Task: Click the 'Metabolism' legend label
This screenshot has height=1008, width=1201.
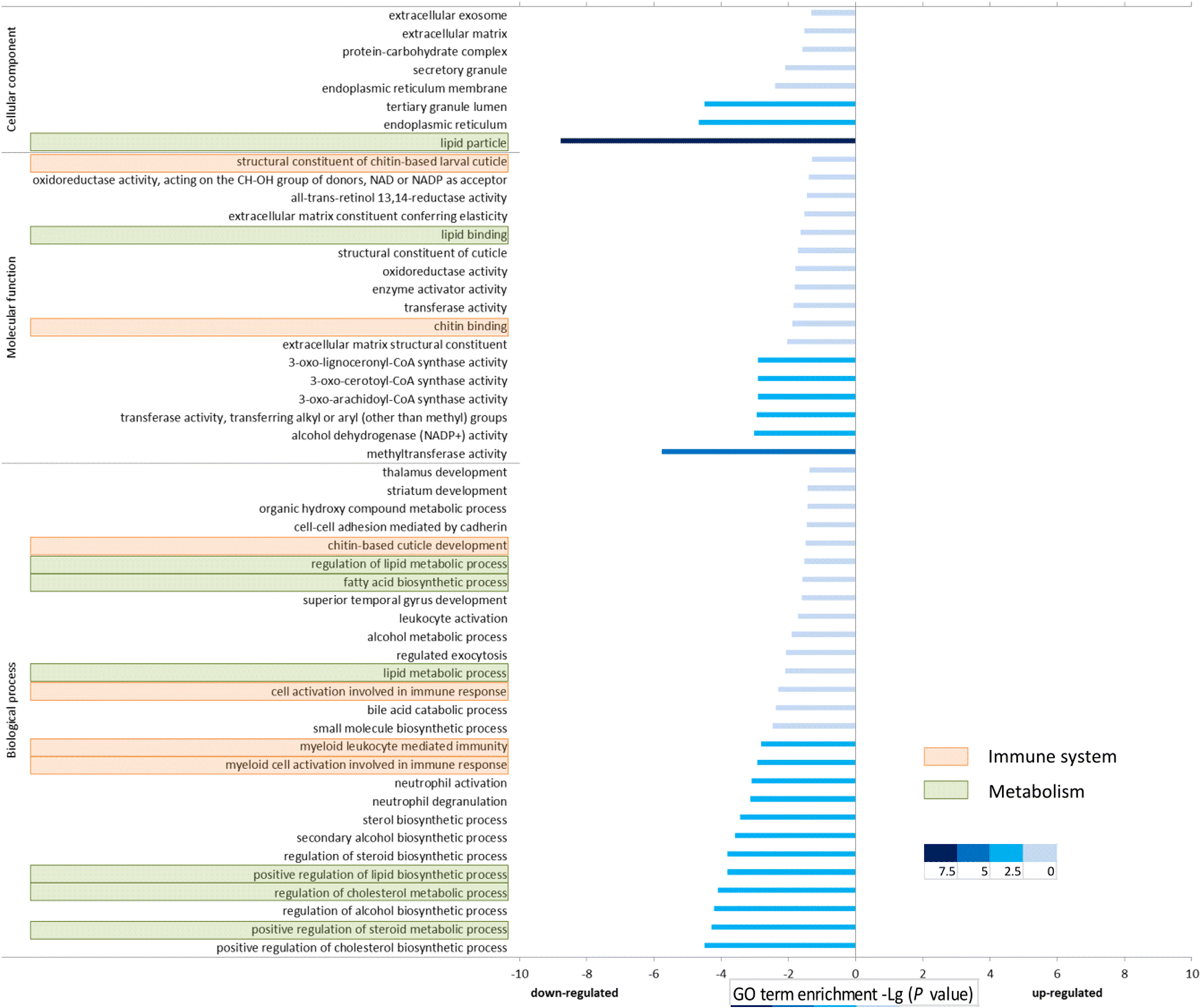Action: [1036, 791]
